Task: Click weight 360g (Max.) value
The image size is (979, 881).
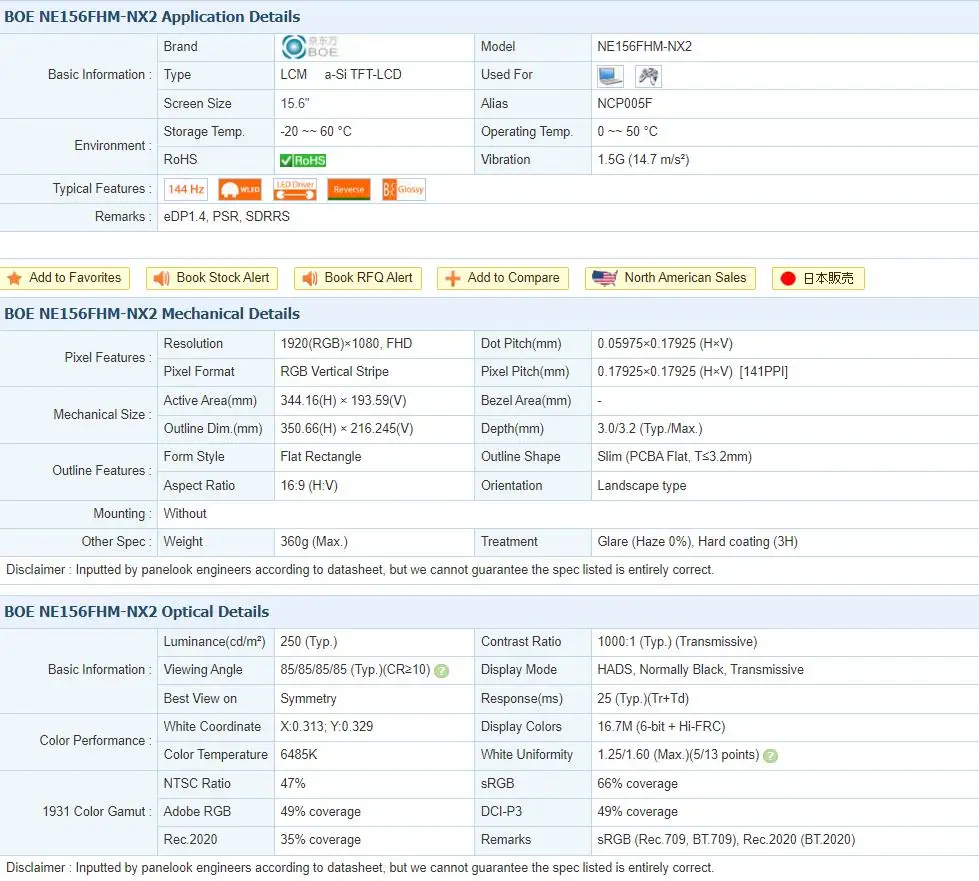Action: click(x=314, y=542)
